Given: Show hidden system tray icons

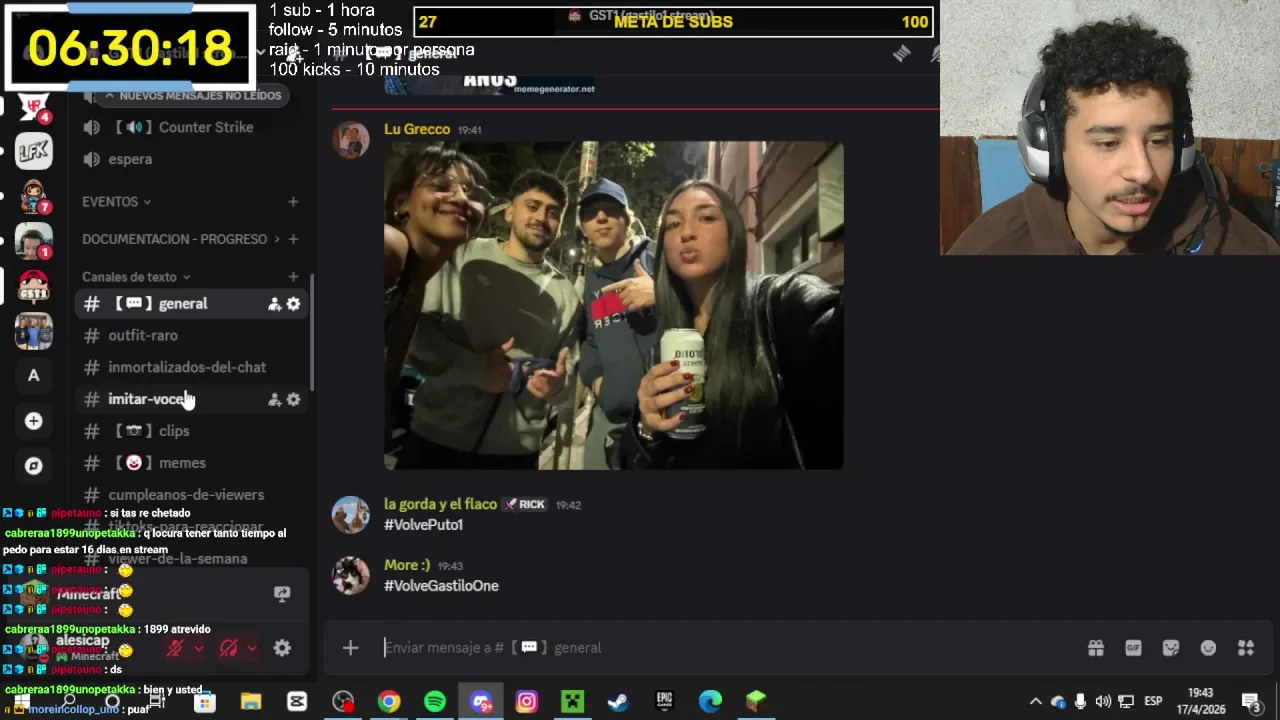Looking at the screenshot, I should [x=1036, y=702].
